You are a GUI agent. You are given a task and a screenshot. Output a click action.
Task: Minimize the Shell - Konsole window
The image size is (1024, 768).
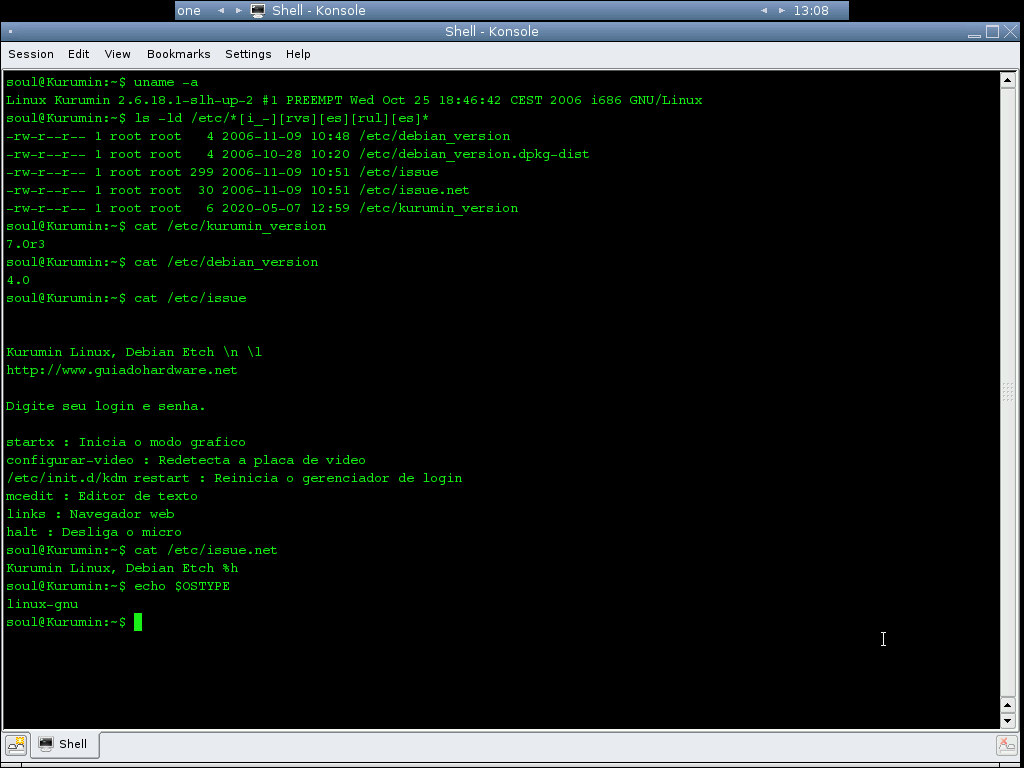coord(974,31)
